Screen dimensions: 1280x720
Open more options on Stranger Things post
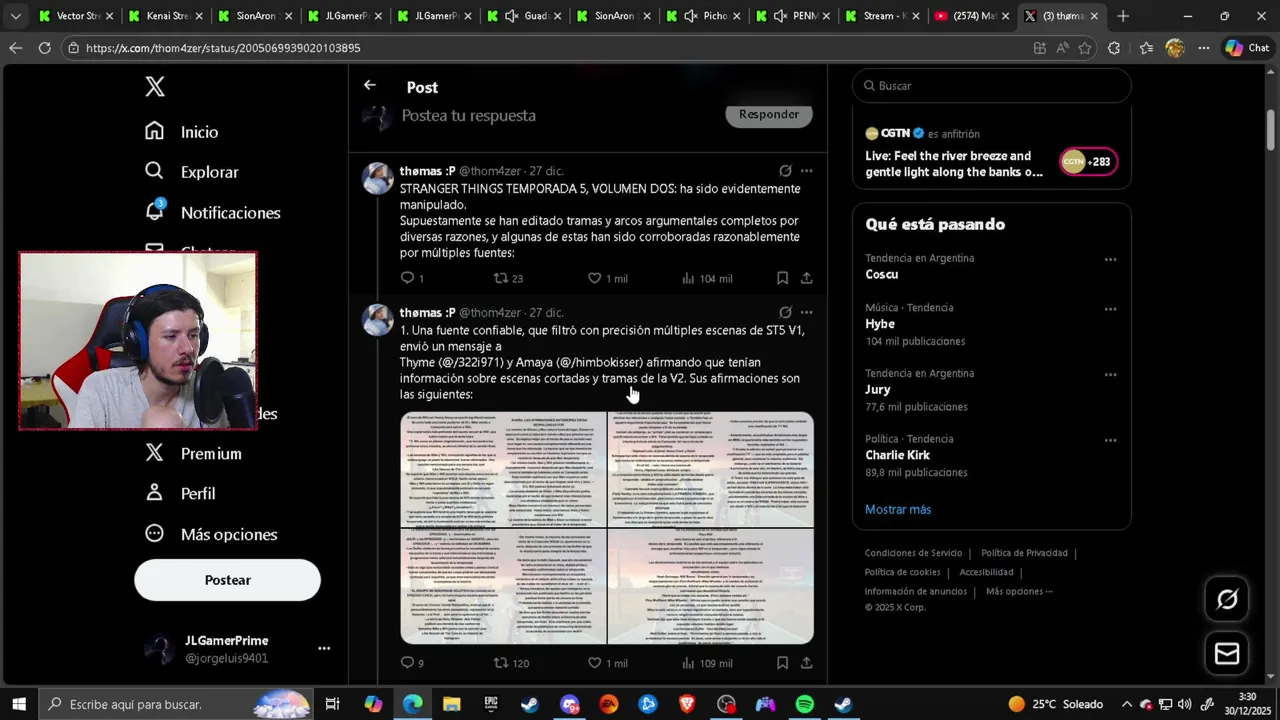tap(806, 171)
